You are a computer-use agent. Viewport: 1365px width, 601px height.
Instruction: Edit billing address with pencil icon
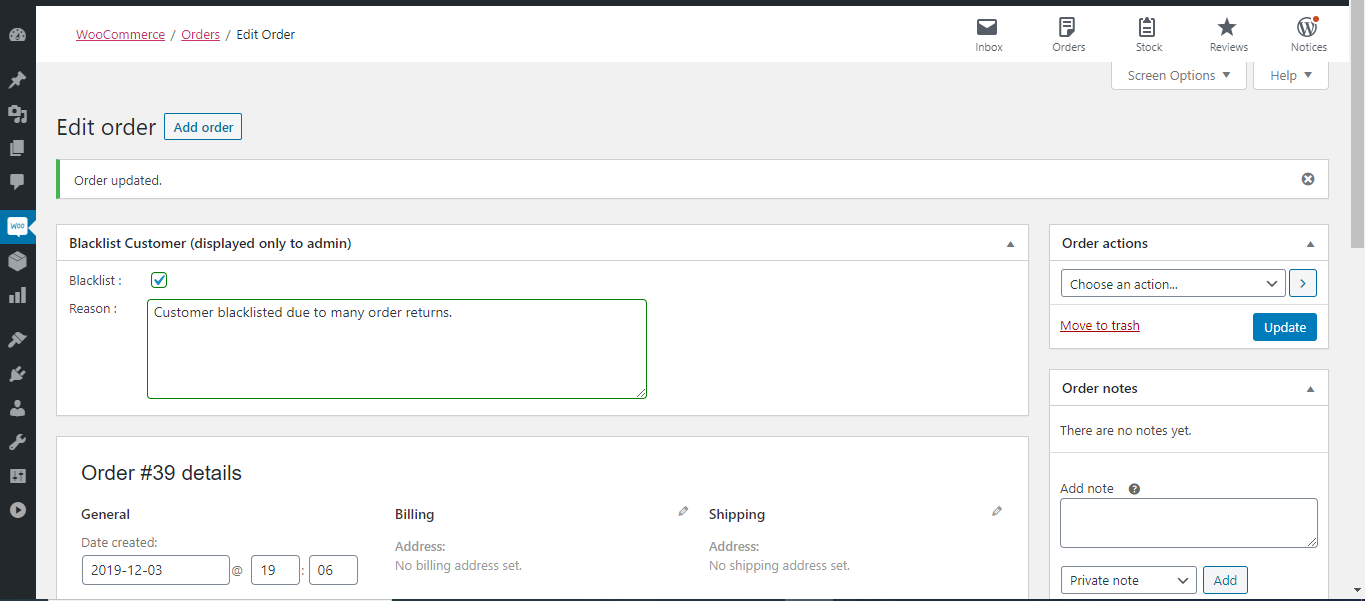pos(683,511)
